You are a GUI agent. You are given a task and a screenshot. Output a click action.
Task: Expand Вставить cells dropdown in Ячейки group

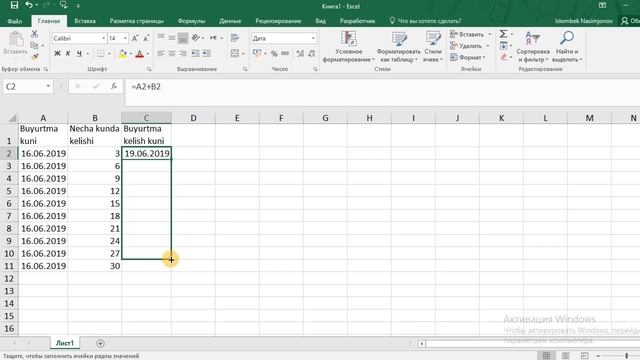pos(490,34)
